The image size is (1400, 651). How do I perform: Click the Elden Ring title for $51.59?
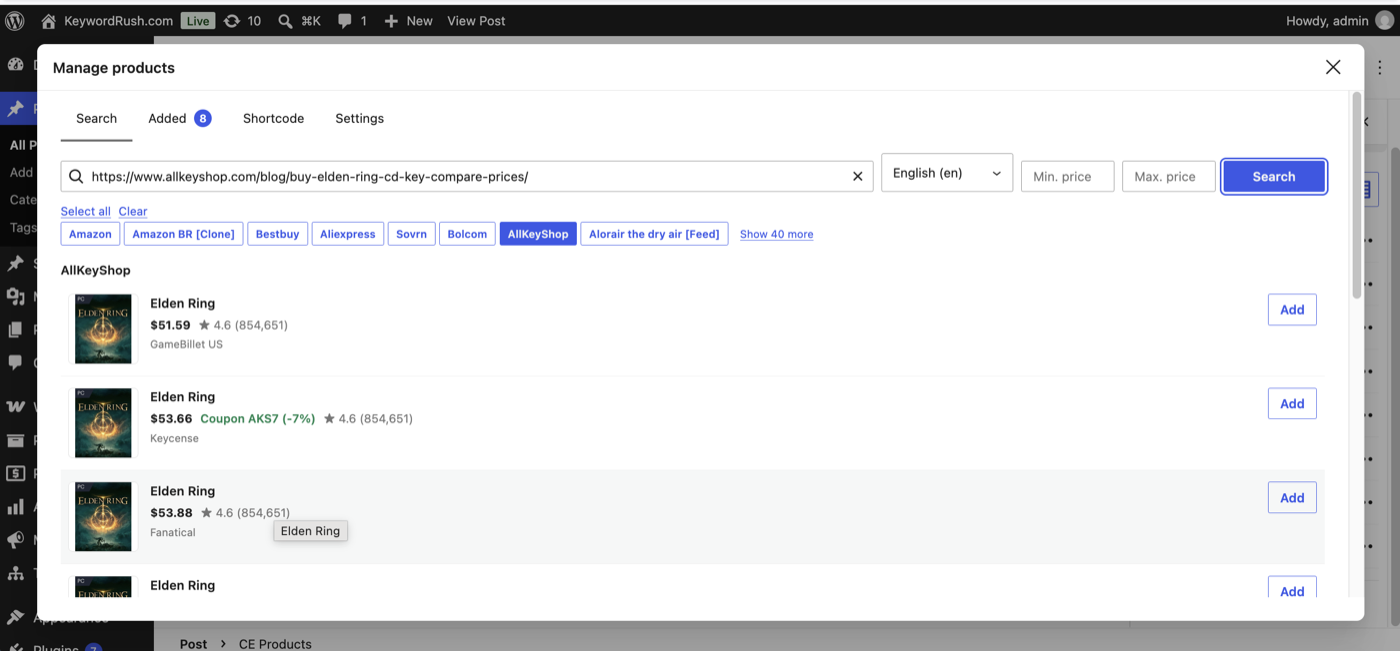click(182, 303)
